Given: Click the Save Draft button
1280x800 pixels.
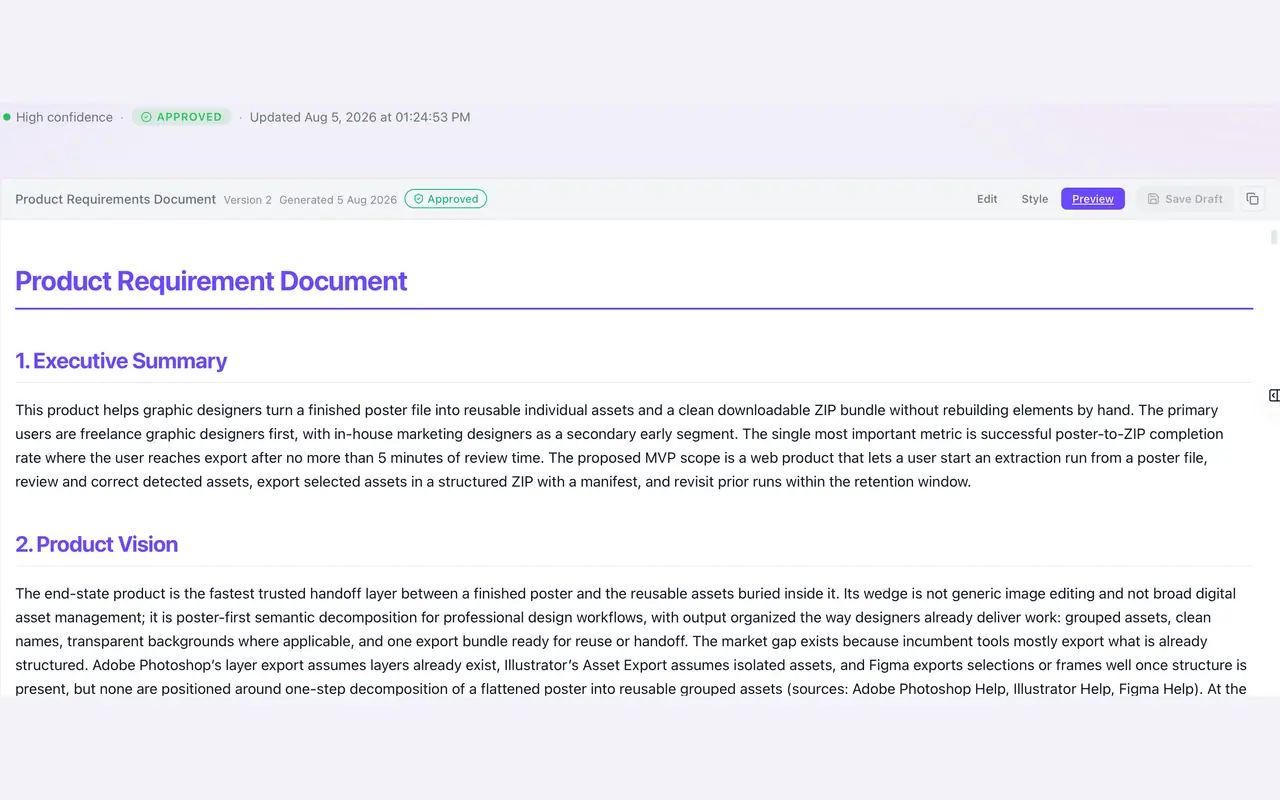Looking at the screenshot, I should pyautogui.click(x=1185, y=199).
